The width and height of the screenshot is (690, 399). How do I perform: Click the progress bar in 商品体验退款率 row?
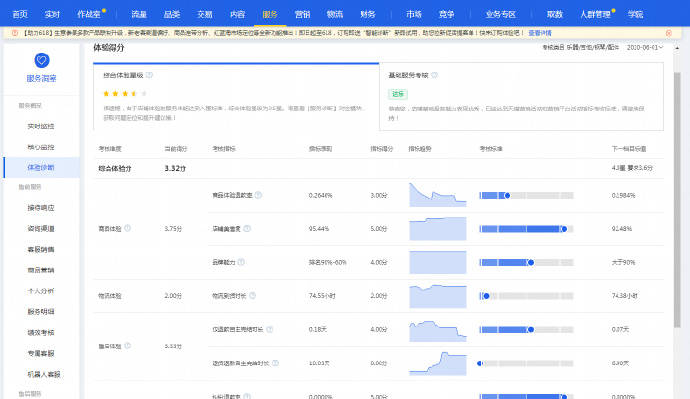pos(526,195)
